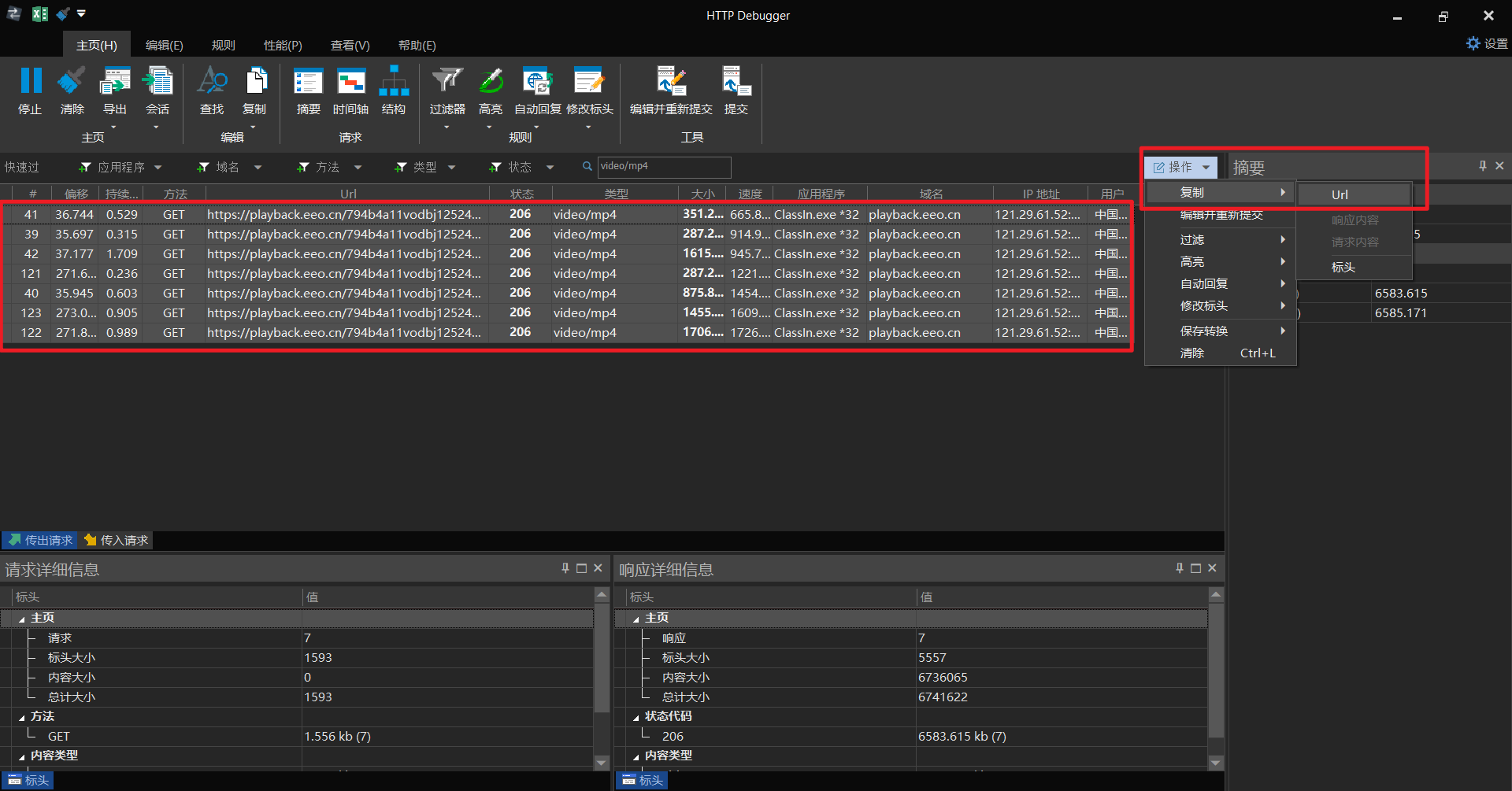The height and width of the screenshot is (791, 1512).
Task: Pin the 请求详细信息 panel
Action: click(565, 568)
